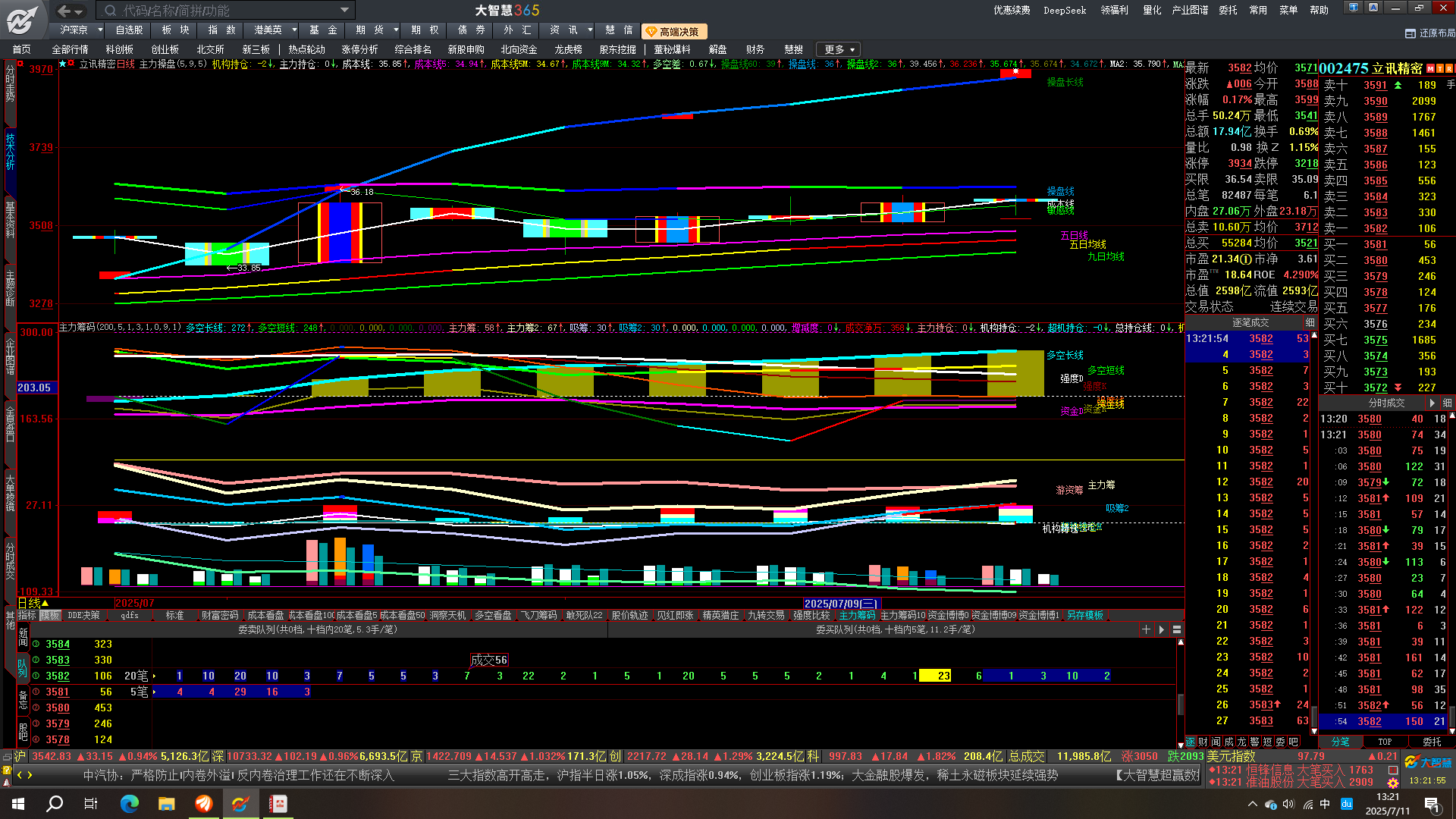Click the Baidu 'du' input tray icon
The width and height of the screenshot is (1456, 819).
(x=1347, y=804)
